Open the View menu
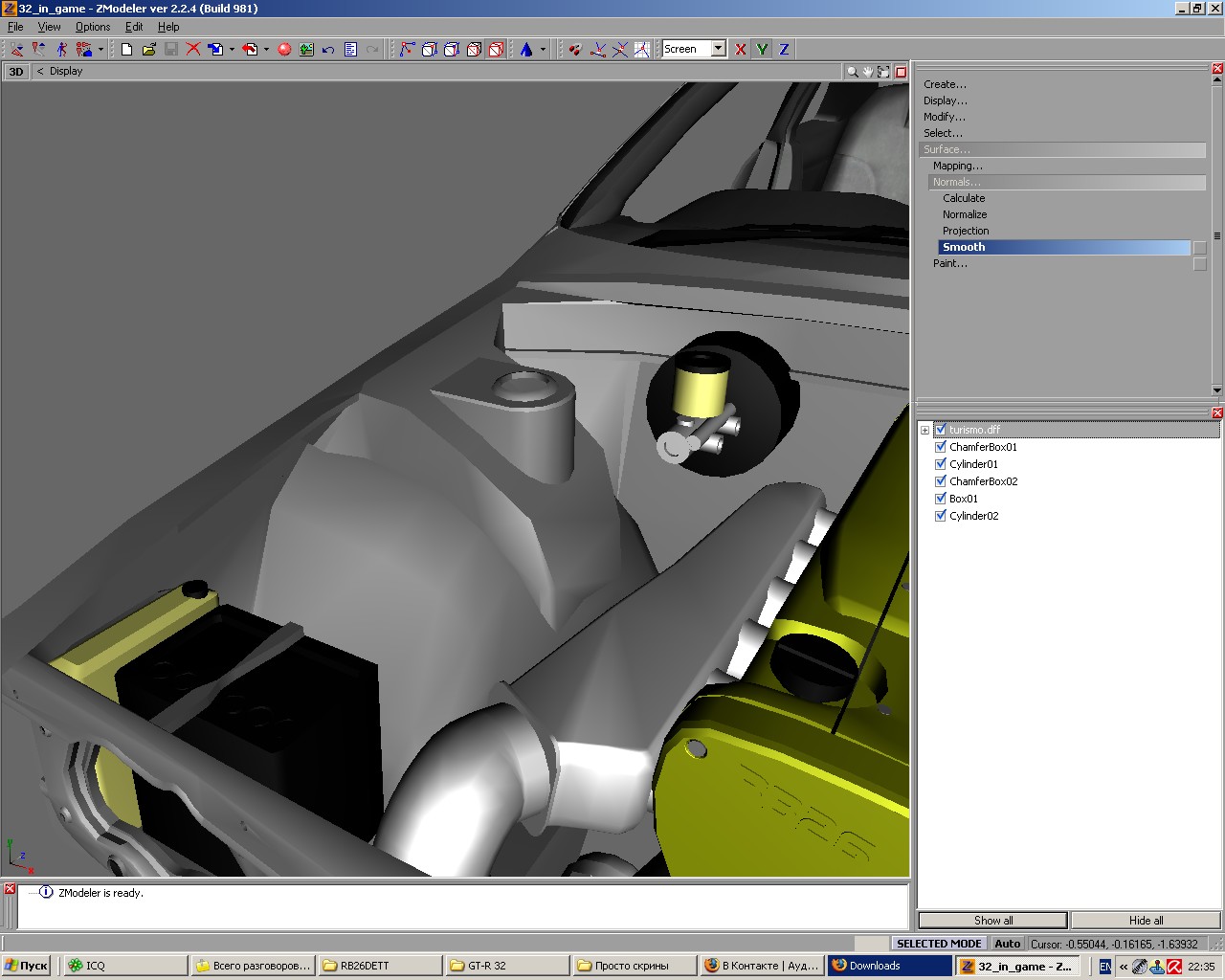 click(49, 27)
